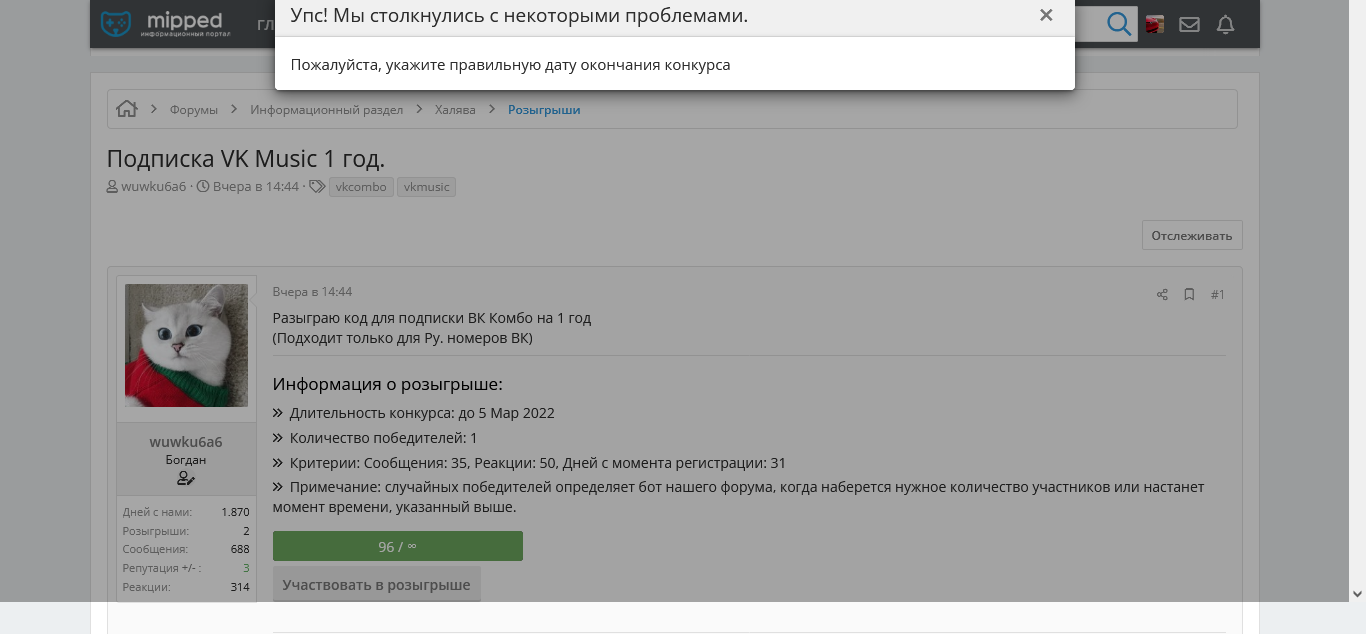The width and height of the screenshot is (1366, 634).
Task: Open the poster's cat avatar
Action: (186, 345)
